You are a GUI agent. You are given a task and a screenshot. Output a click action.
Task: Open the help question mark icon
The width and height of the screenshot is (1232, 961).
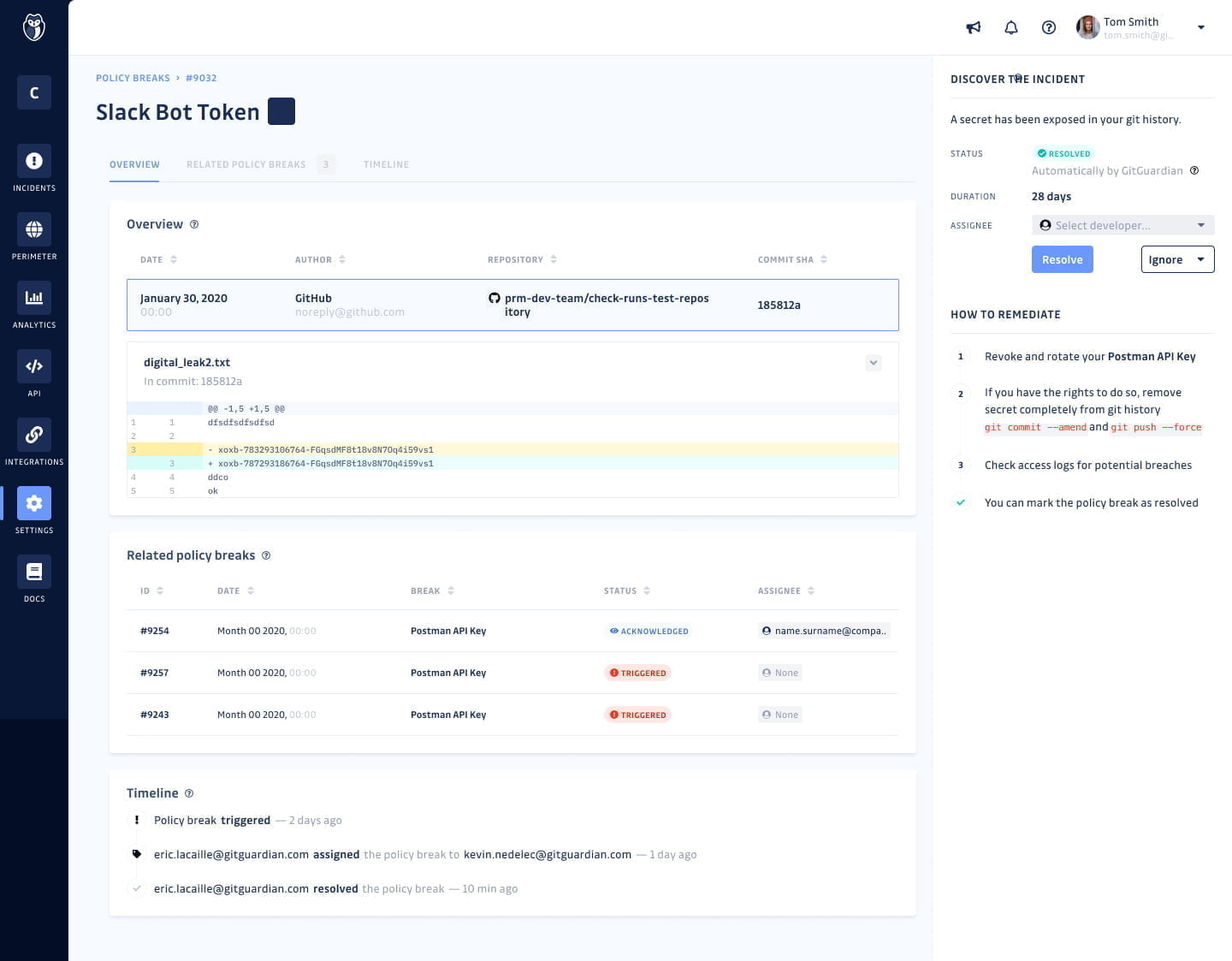tap(1049, 27)
